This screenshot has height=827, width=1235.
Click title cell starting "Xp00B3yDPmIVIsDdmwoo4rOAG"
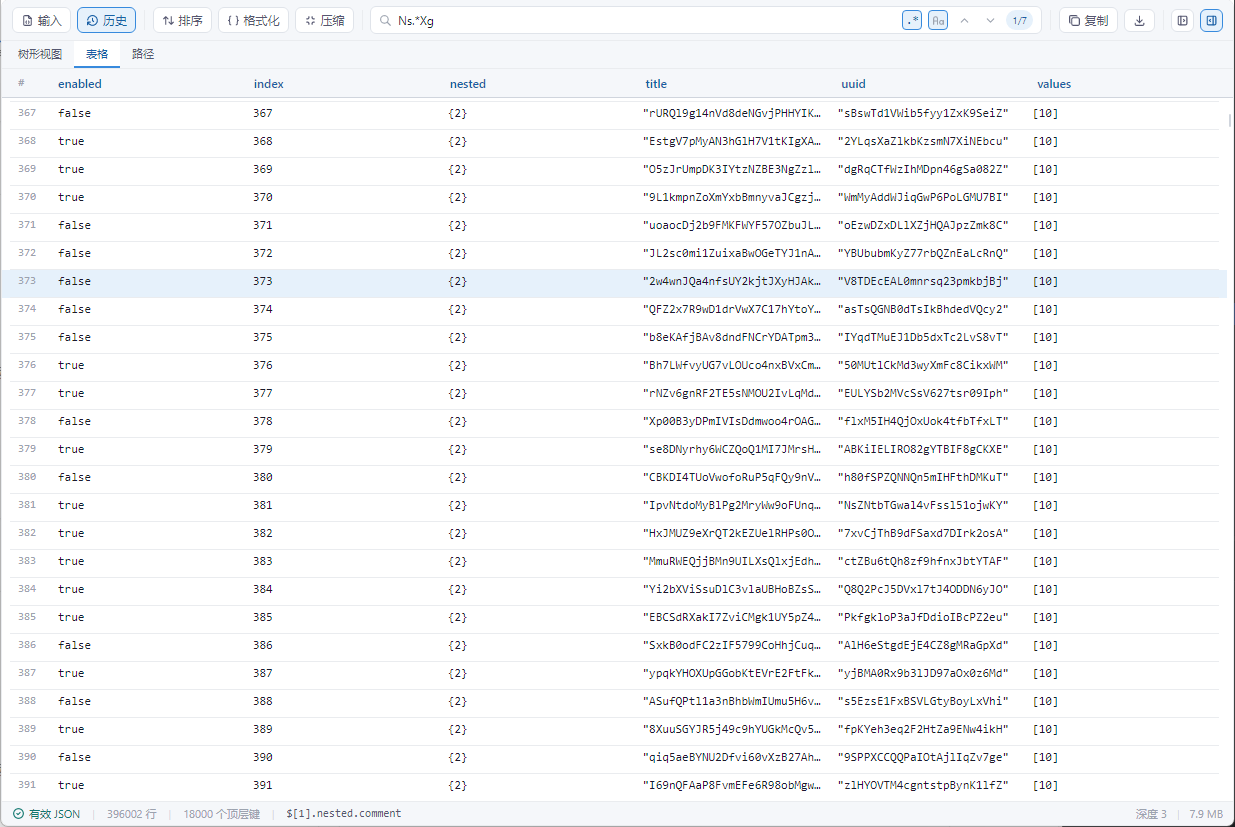pos(732,421)
